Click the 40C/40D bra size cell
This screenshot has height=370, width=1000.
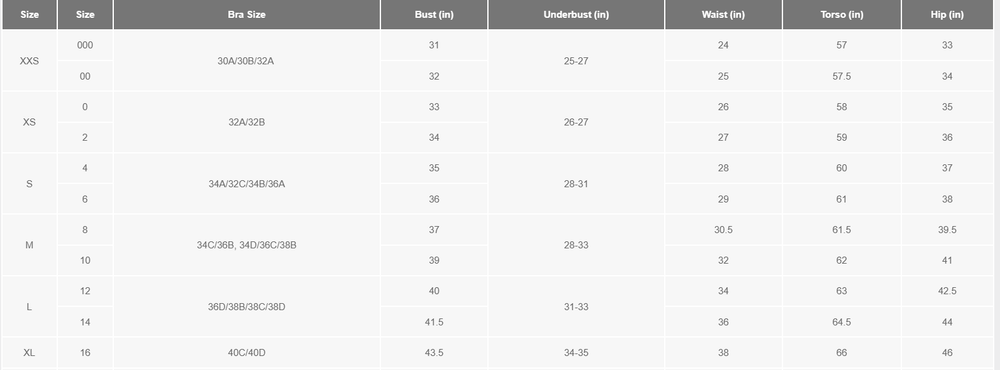click(246, 353)
